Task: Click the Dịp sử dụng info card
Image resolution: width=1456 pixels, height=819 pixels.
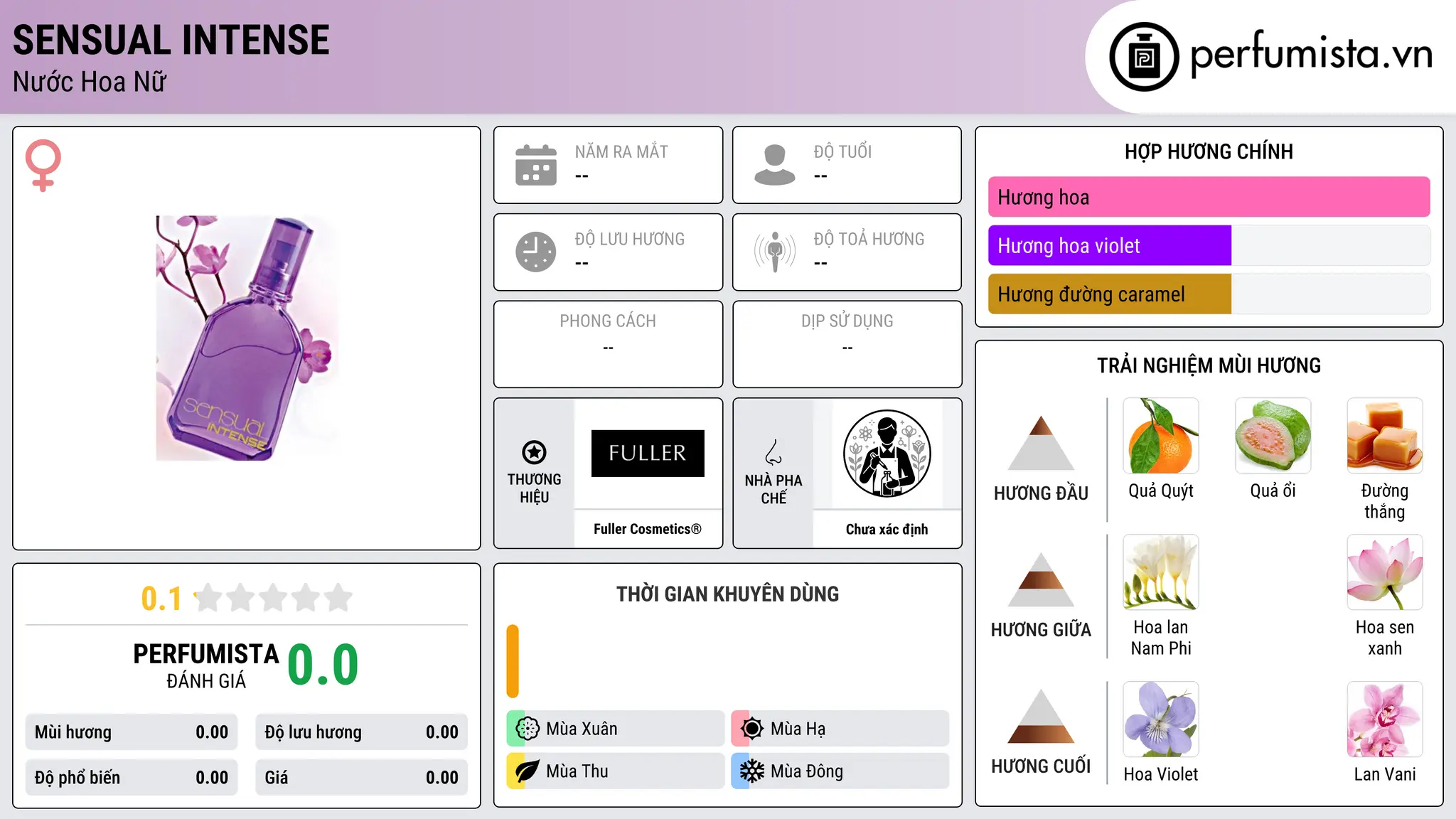Action: coord(847,344)
